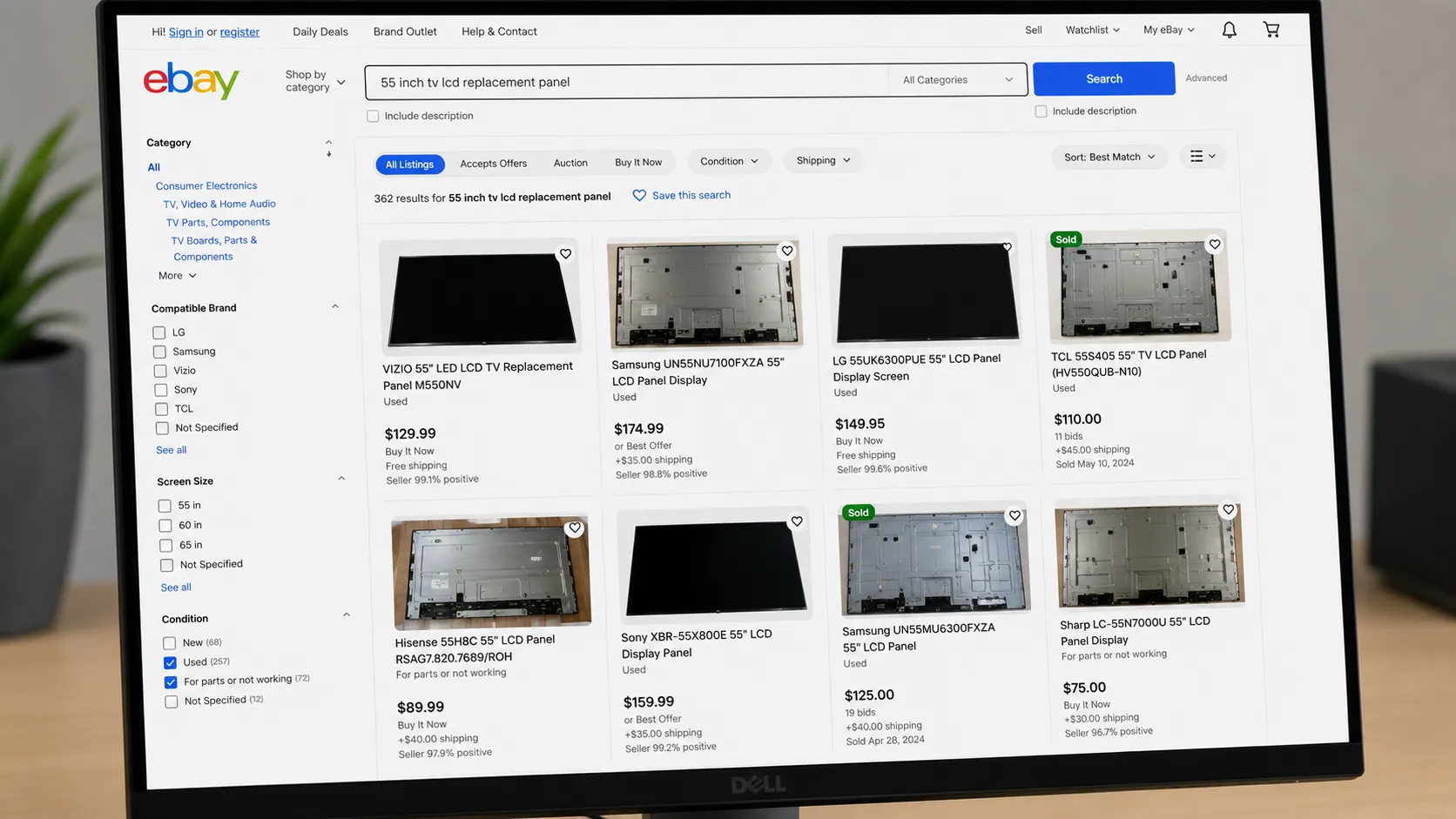Tick the 65 in screen size checkbox
1456x819 pixels.
165,546
